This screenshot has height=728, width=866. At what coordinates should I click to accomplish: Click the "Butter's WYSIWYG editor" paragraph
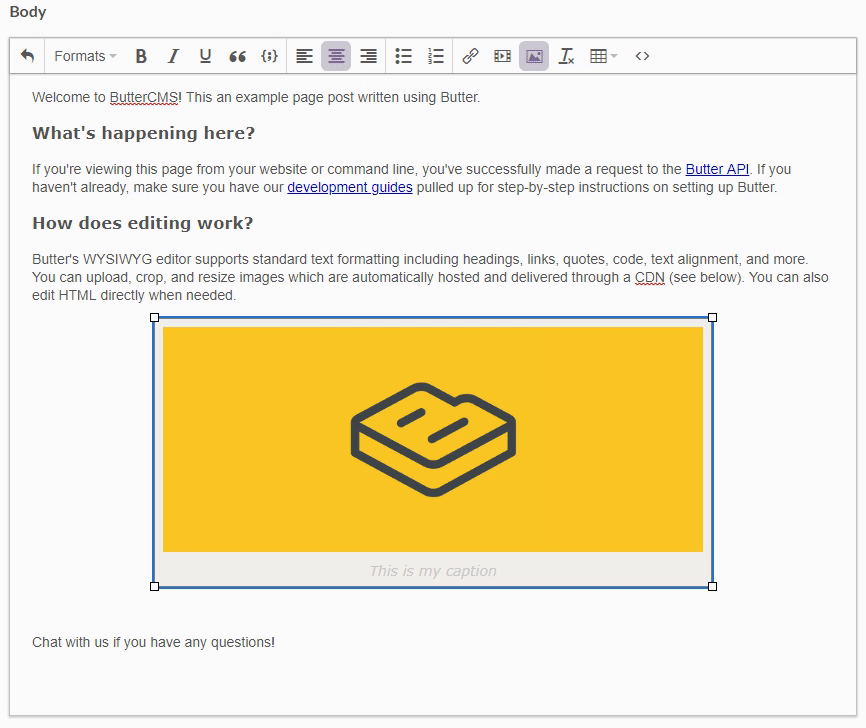point(430,277)
